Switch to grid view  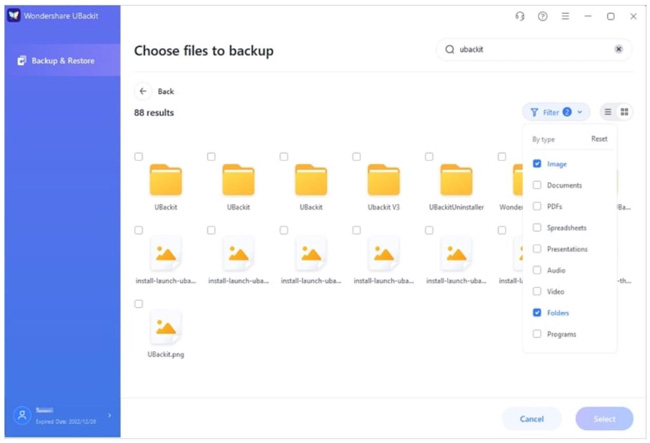tap(624, 112)
